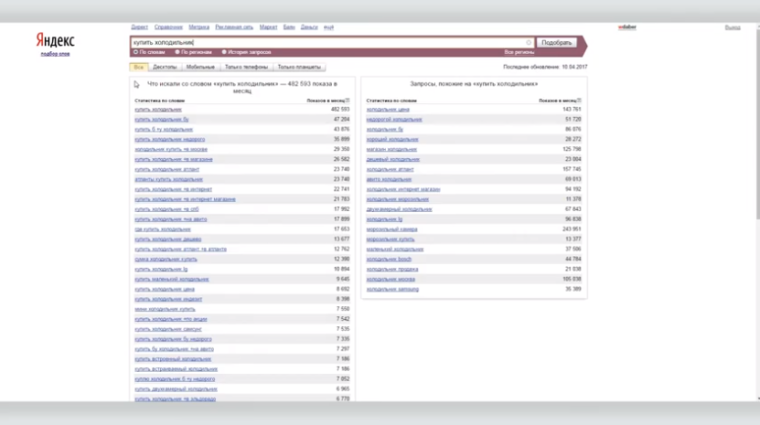Click the clear icon in search field
Screen dimensions: 760x425
(x=529, y=43)
